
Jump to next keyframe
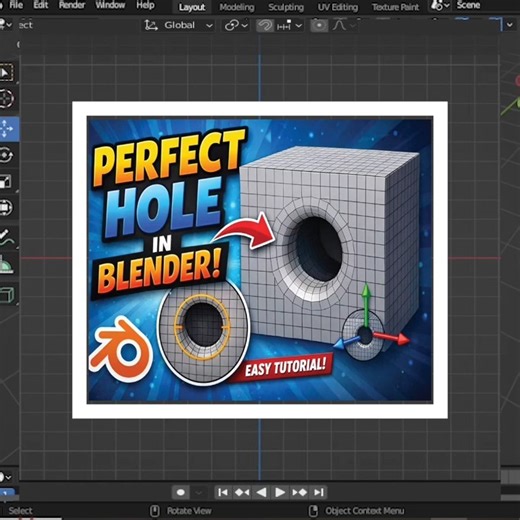point(299,492)
